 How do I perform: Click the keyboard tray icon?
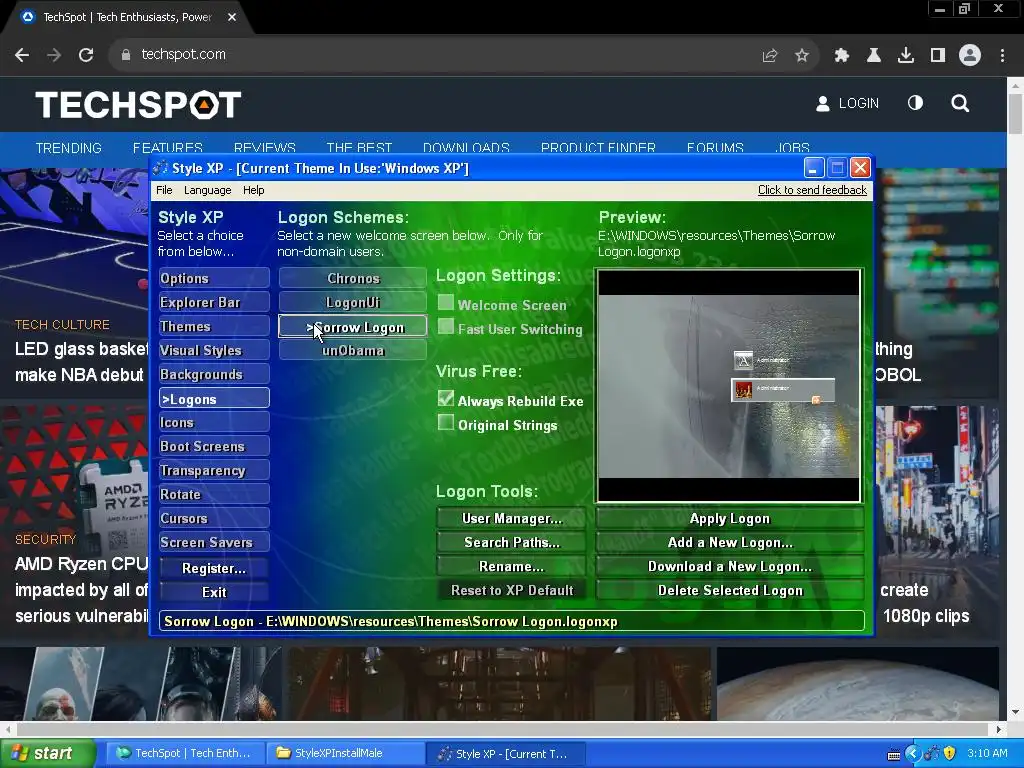tap(894, 755)
